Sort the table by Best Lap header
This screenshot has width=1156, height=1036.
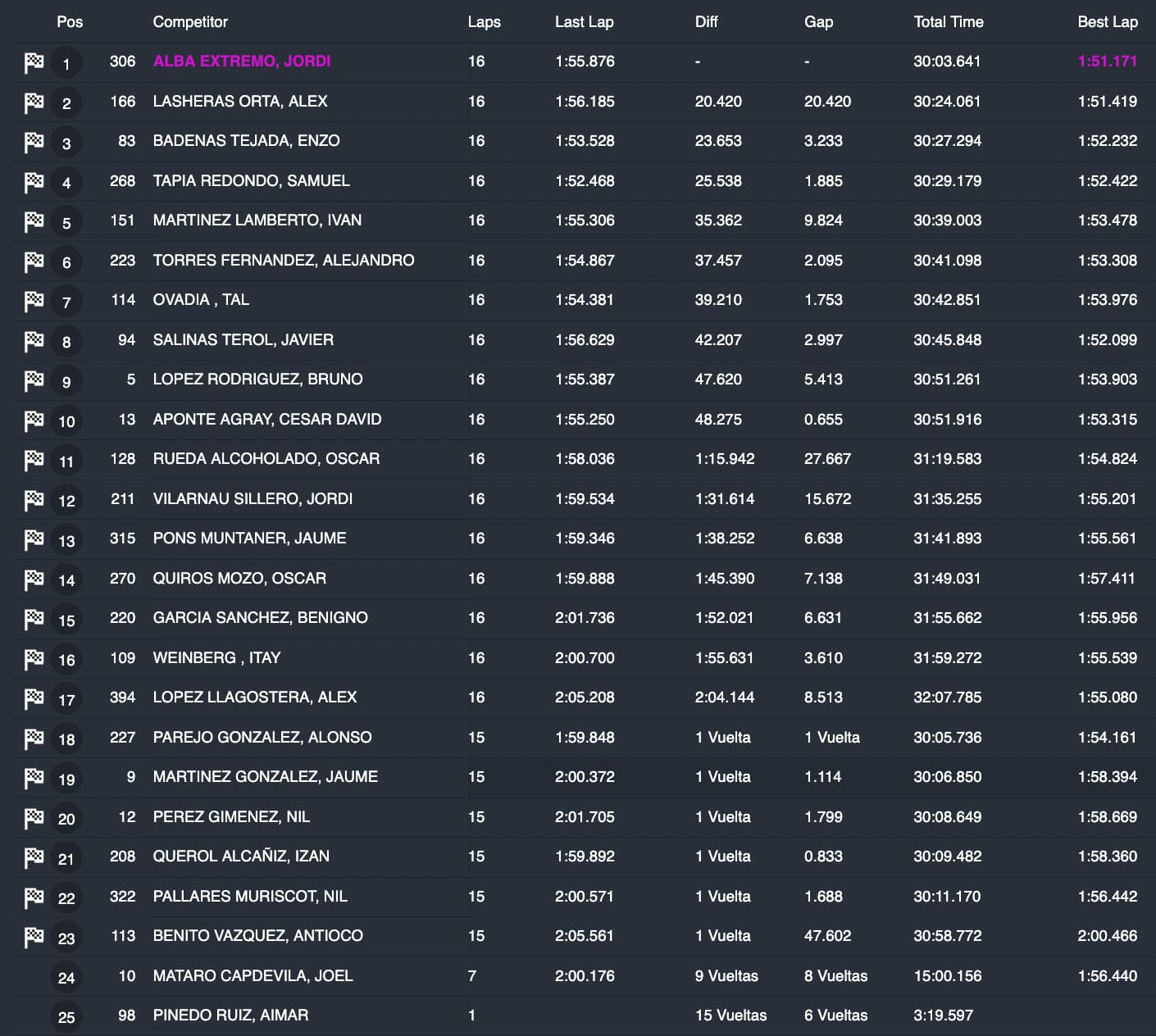[x=1107, y=22]
